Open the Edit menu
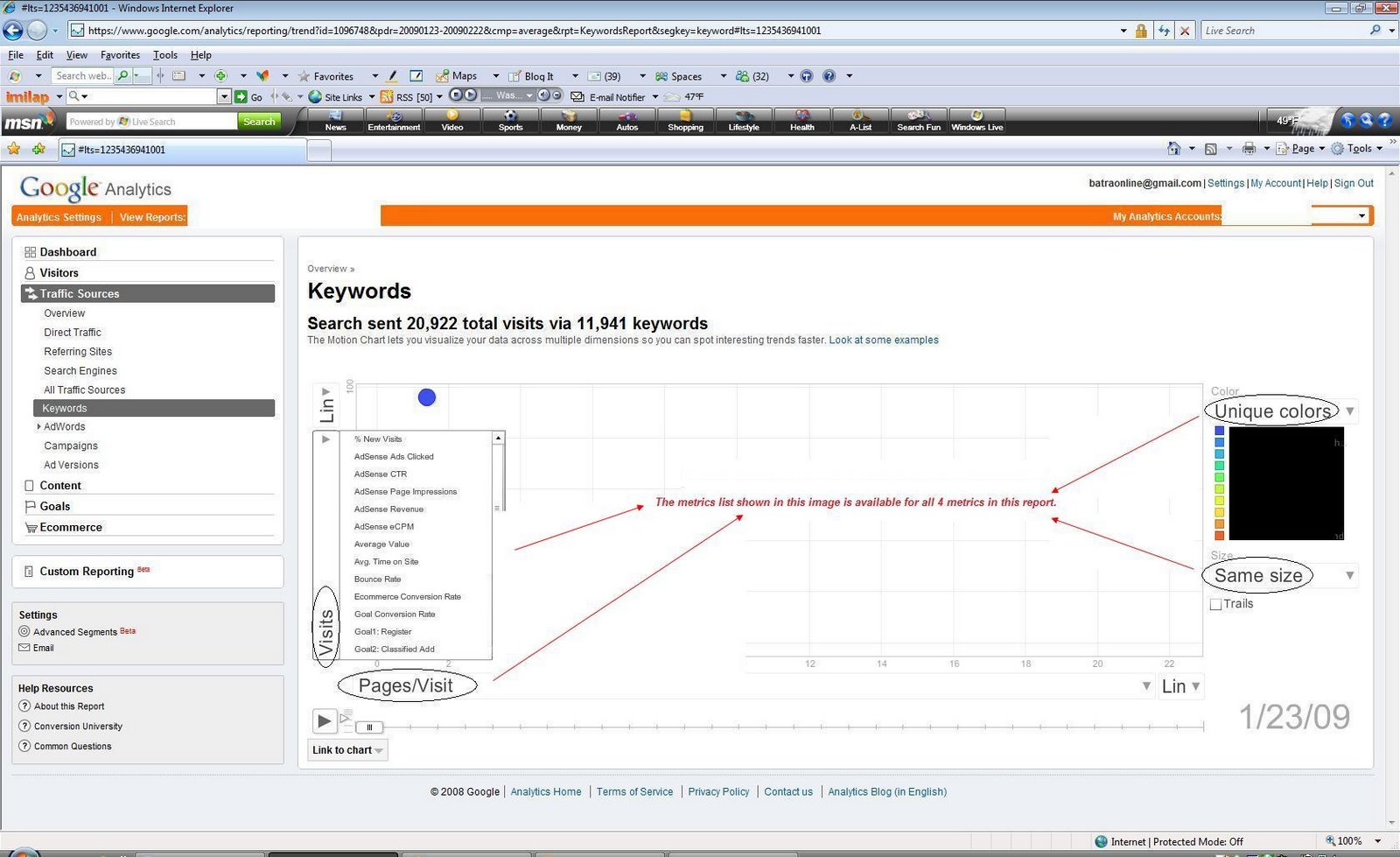The height and width of the screenshot is (857, 1400). (45, 54)
